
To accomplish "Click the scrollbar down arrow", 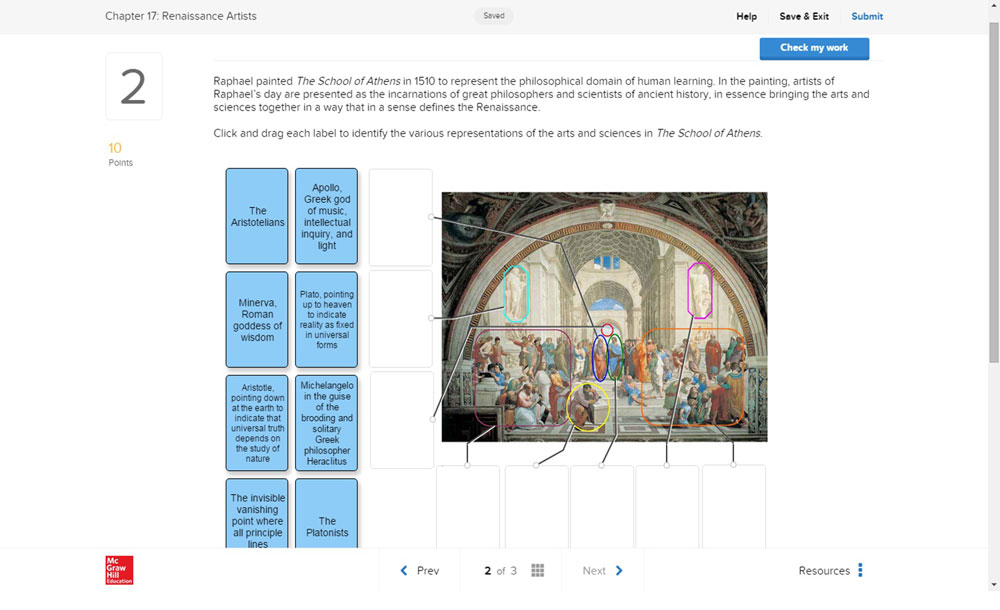I will 994,584.
